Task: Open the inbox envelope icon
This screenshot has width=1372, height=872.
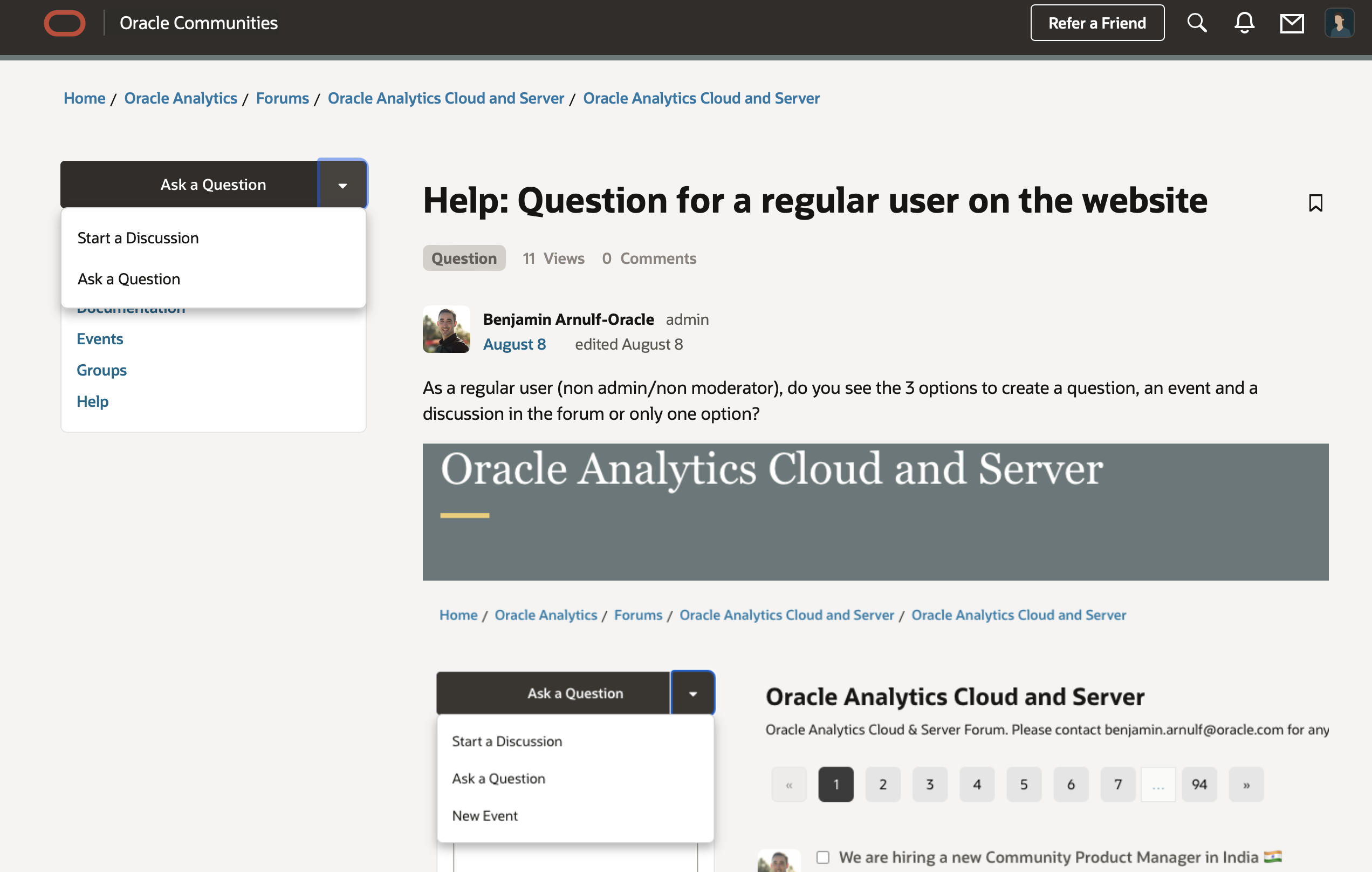Action: coord(1292,23)
